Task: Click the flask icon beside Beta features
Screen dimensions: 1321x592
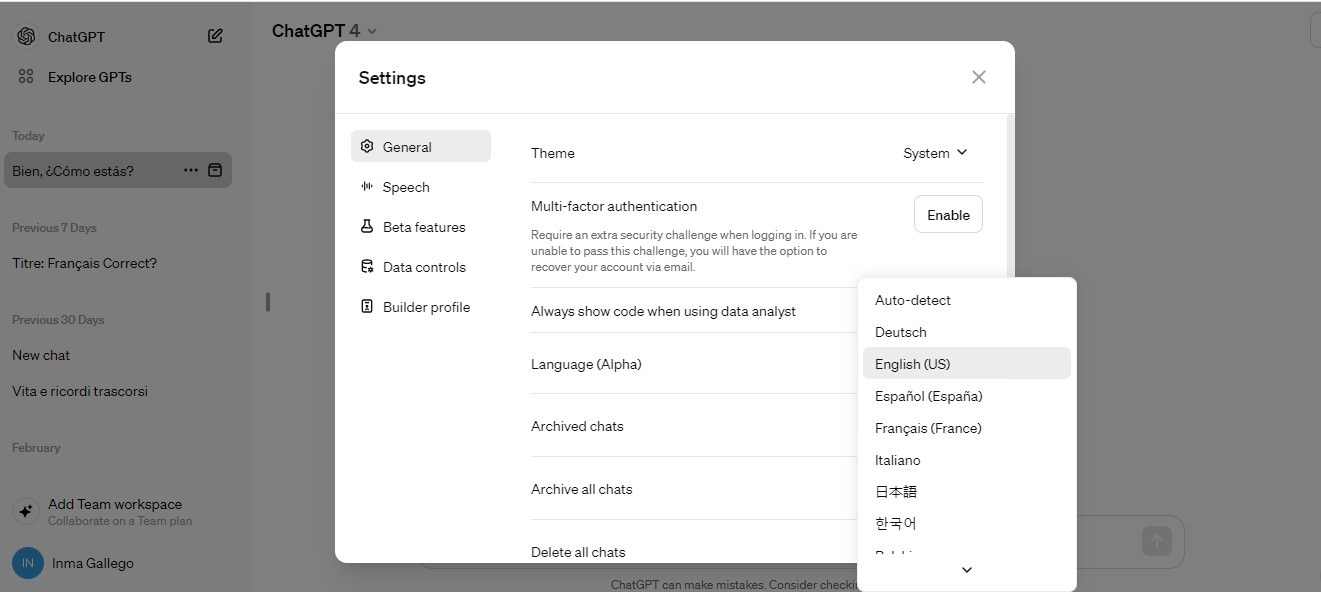Action: click(x=367, y=226)
